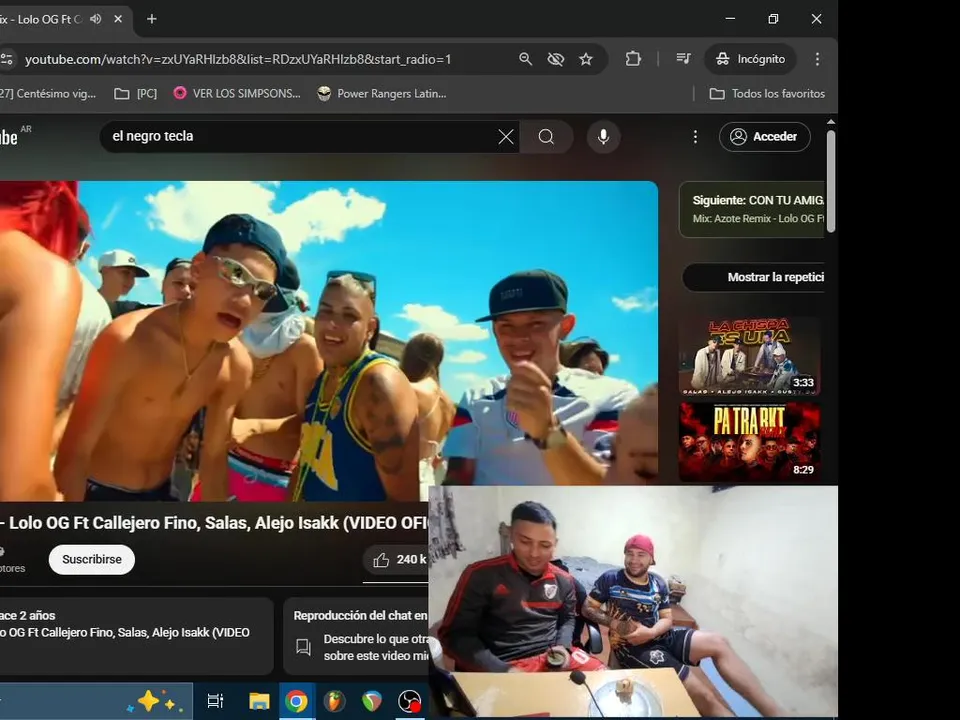Open the VER LOS SIMPSONS bookmark

pos(238,94)
